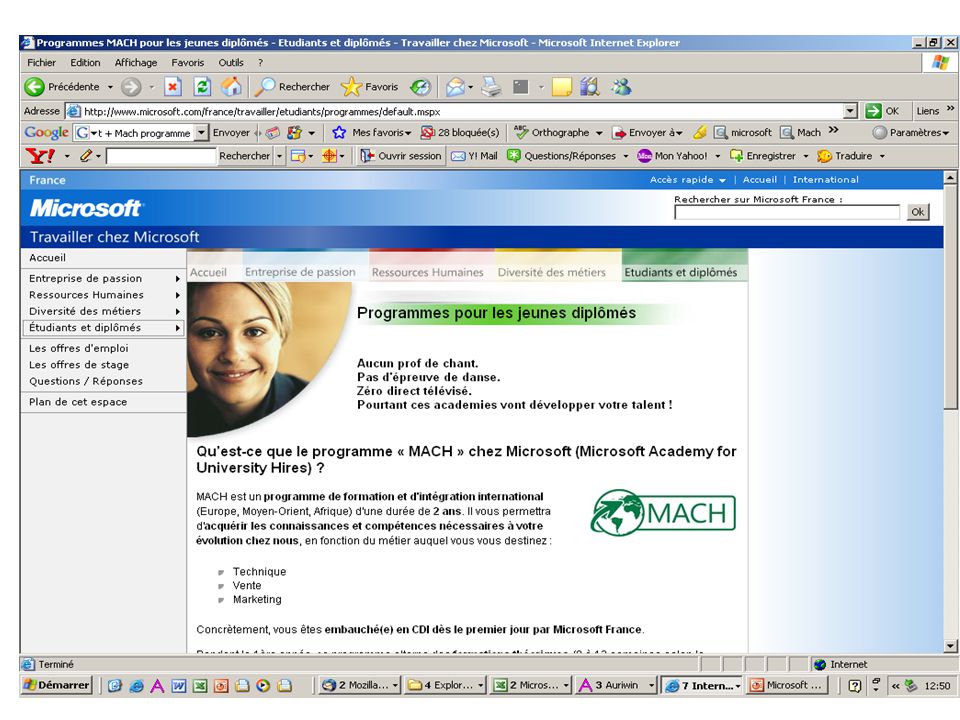Switch to 3 Auriwin taskbar group

tap(617, 685)
